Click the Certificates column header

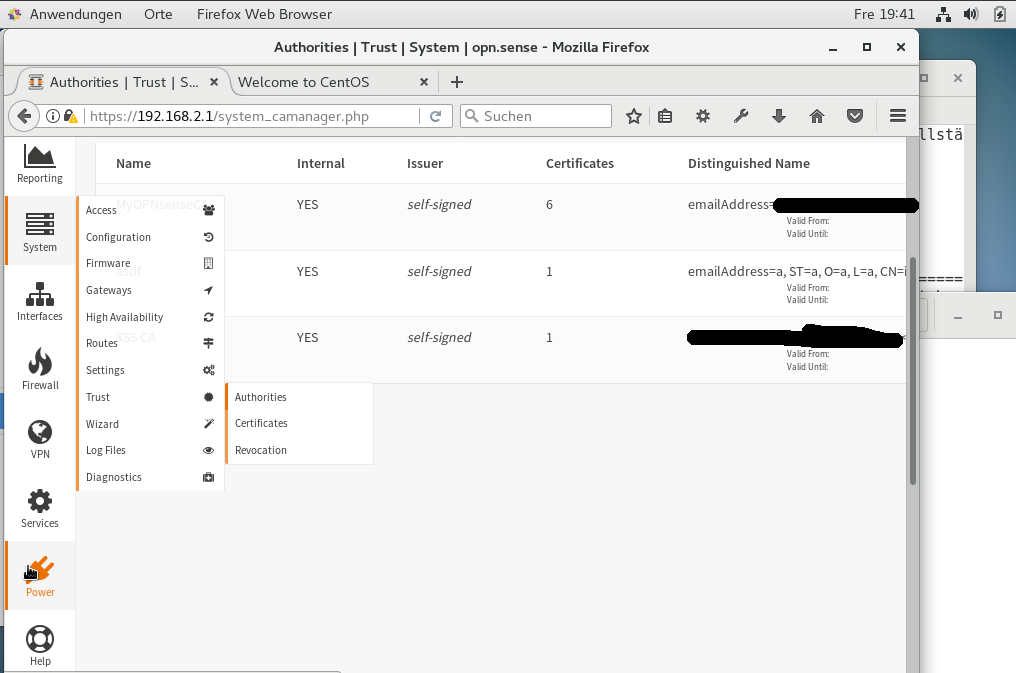coord(579,163)
